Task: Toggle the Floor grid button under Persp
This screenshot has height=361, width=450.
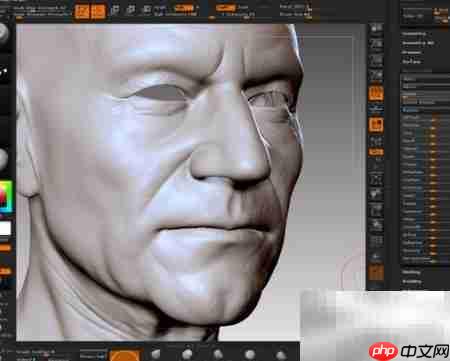Action: click(x=376, y=109)
